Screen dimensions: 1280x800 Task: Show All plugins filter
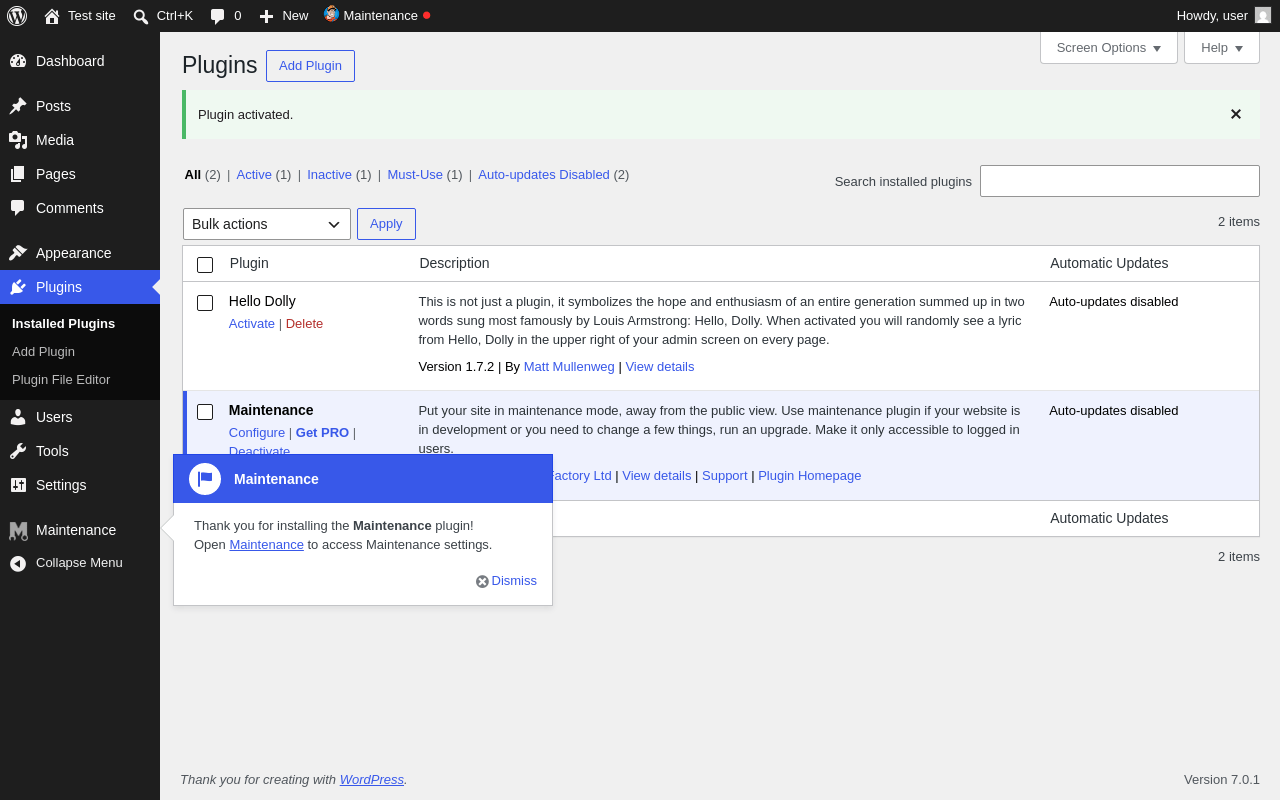(x=193, y=174)
